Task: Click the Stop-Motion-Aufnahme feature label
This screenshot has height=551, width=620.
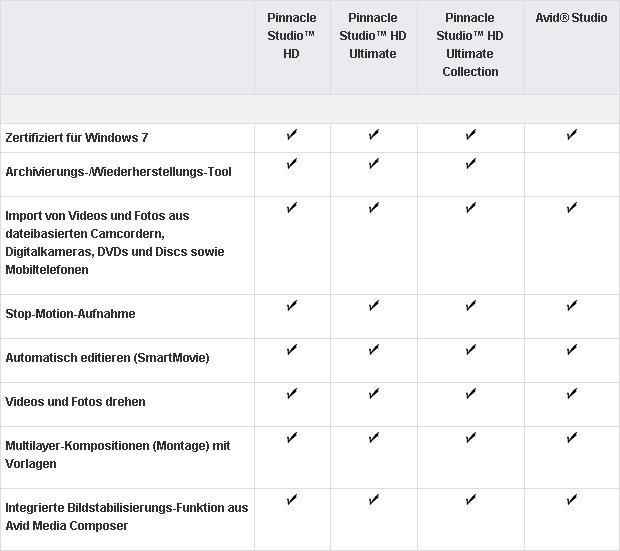Action: [x=70, y=314]
